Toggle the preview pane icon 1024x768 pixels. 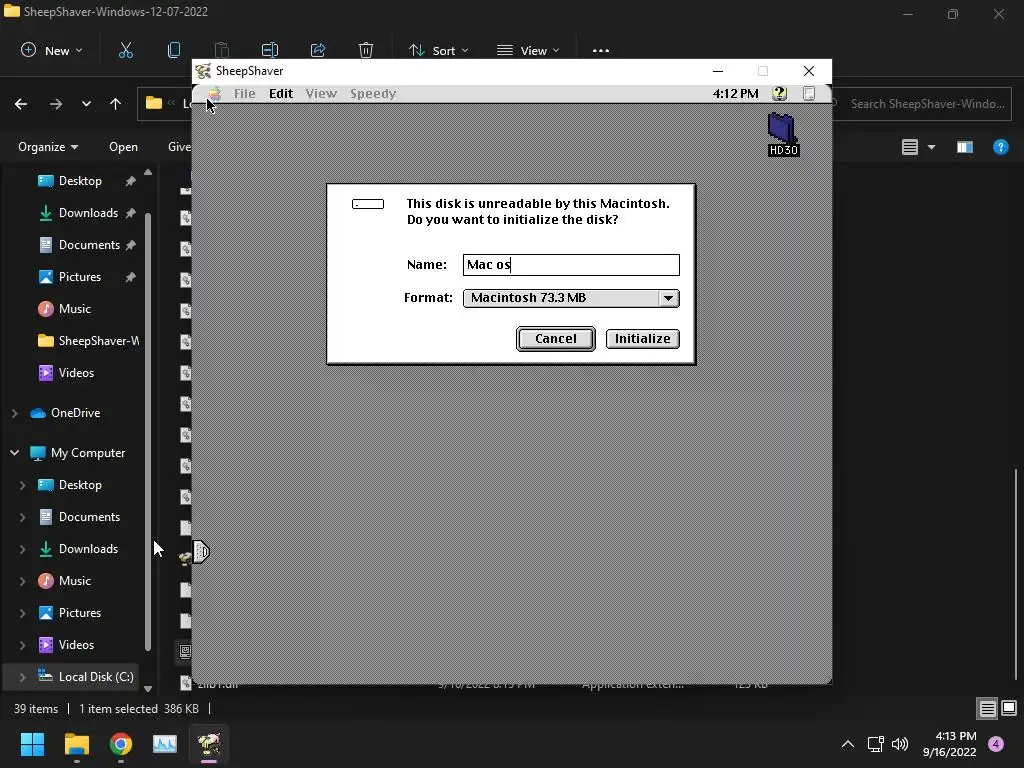click(965, 148)
